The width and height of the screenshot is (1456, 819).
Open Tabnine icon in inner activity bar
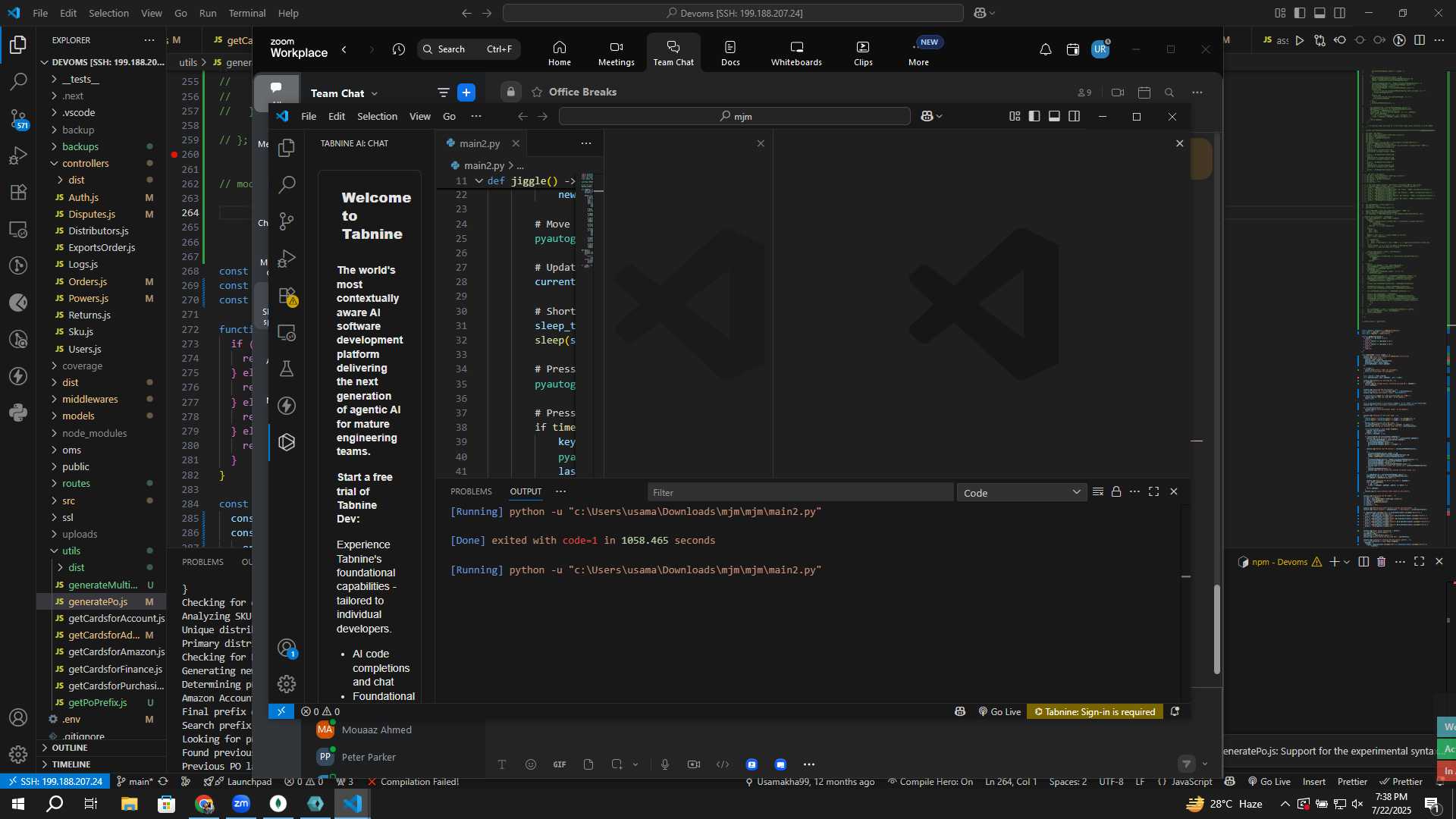287,442
